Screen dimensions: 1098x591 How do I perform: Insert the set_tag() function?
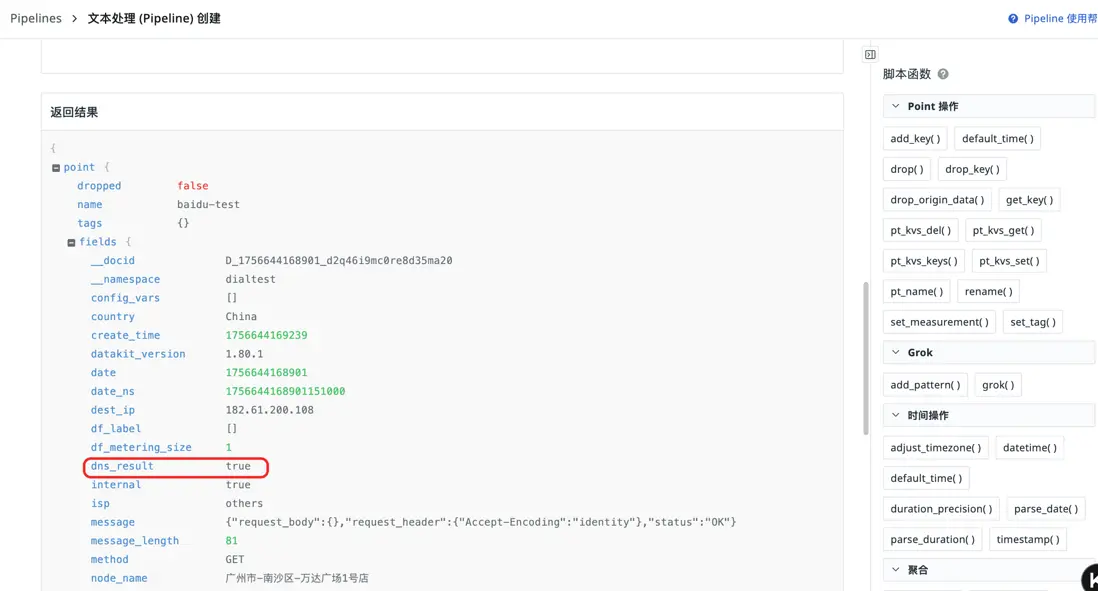pyautogui.click(x=1033, y=322)
